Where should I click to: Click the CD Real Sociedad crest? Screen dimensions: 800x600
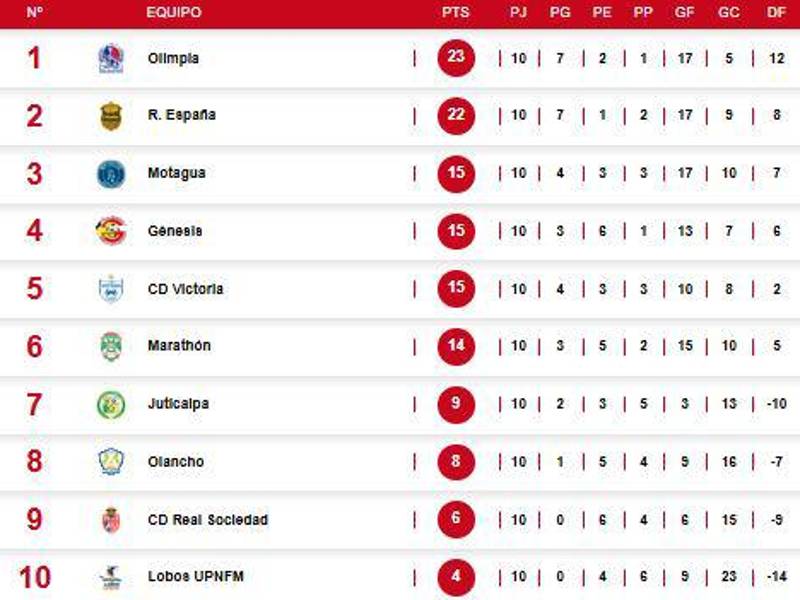click(x=111, y=520)
